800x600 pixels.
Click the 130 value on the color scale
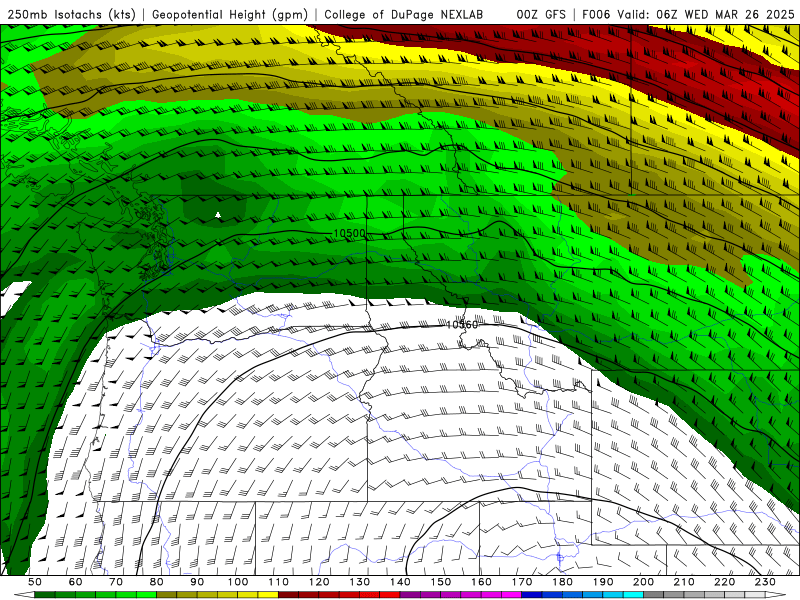click(360, 582)
